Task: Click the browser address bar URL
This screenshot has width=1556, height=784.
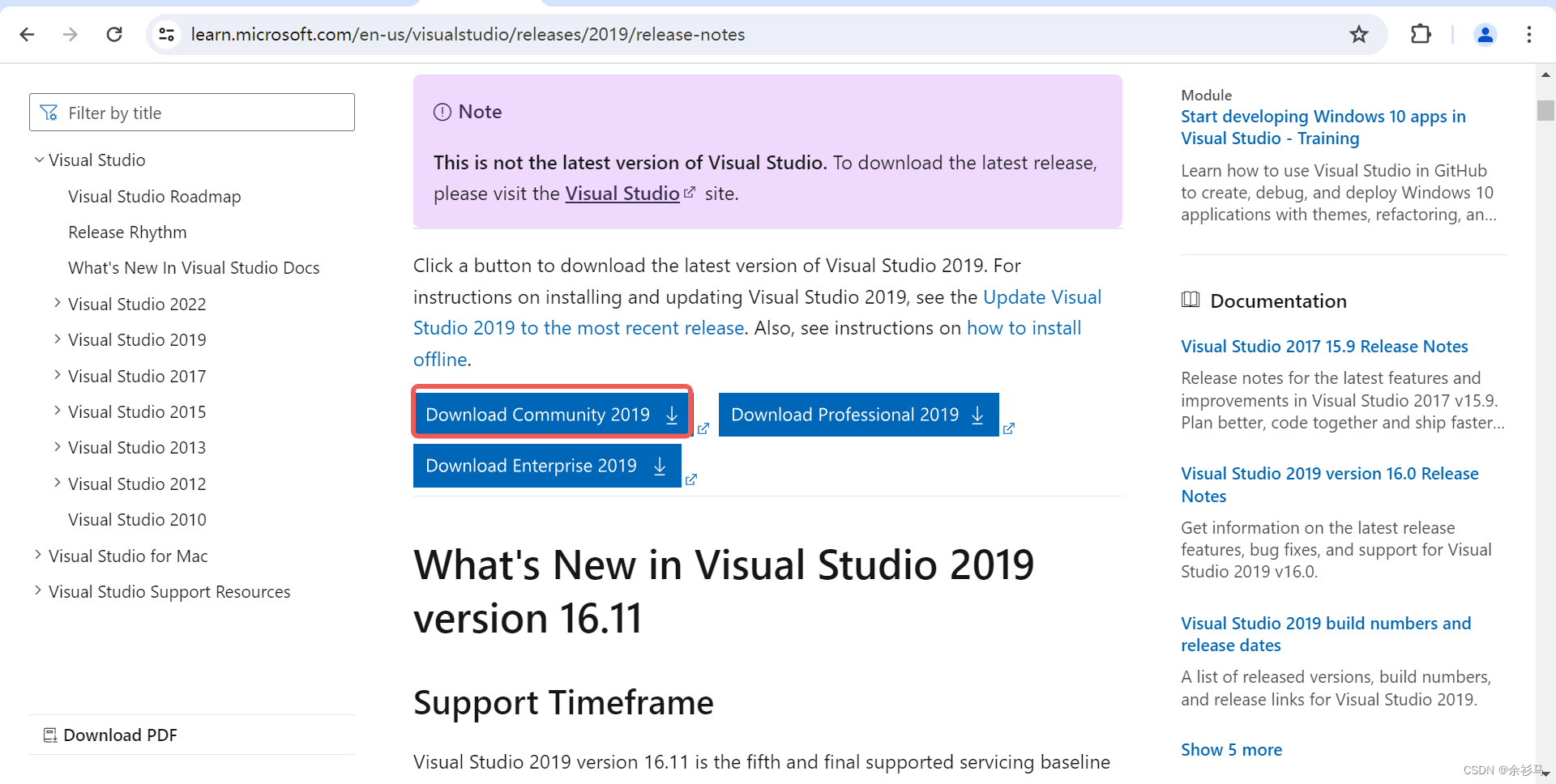Action: pyautogui.click(x=468, y=34)
